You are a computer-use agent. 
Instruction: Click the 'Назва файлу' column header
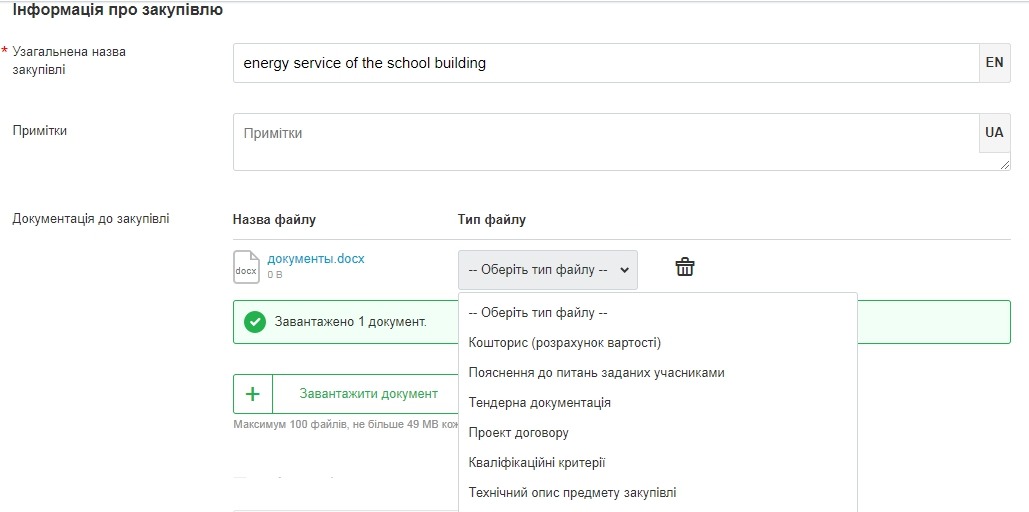pyautogui.click(x=274, y=220)
